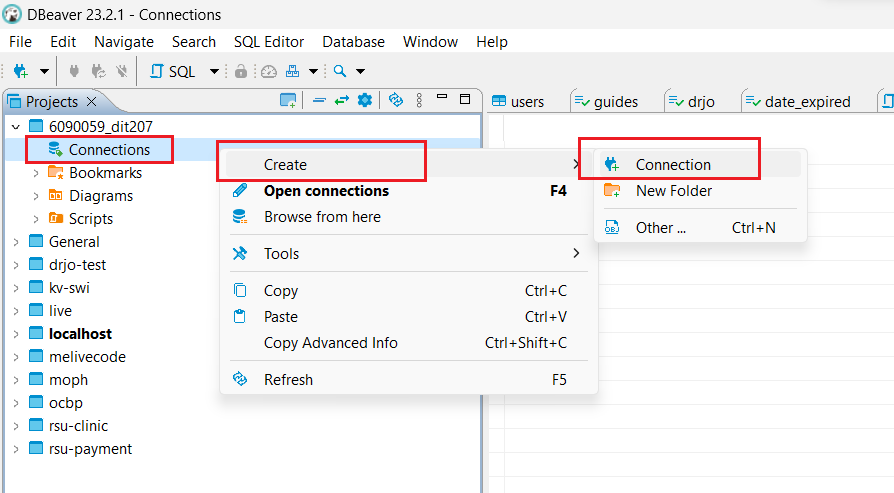Select Other... in the Create submenu

click(x=700, y=228)
